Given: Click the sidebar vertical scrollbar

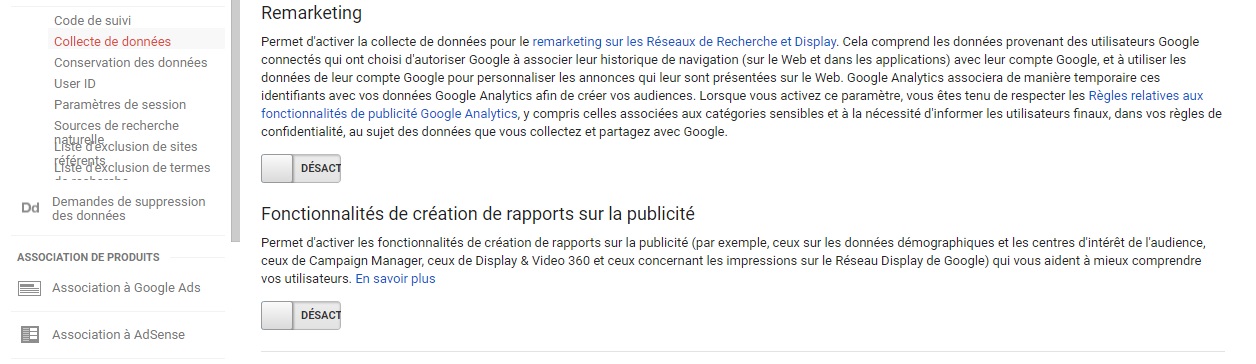Looking at the screenshot, I should 236,120.
